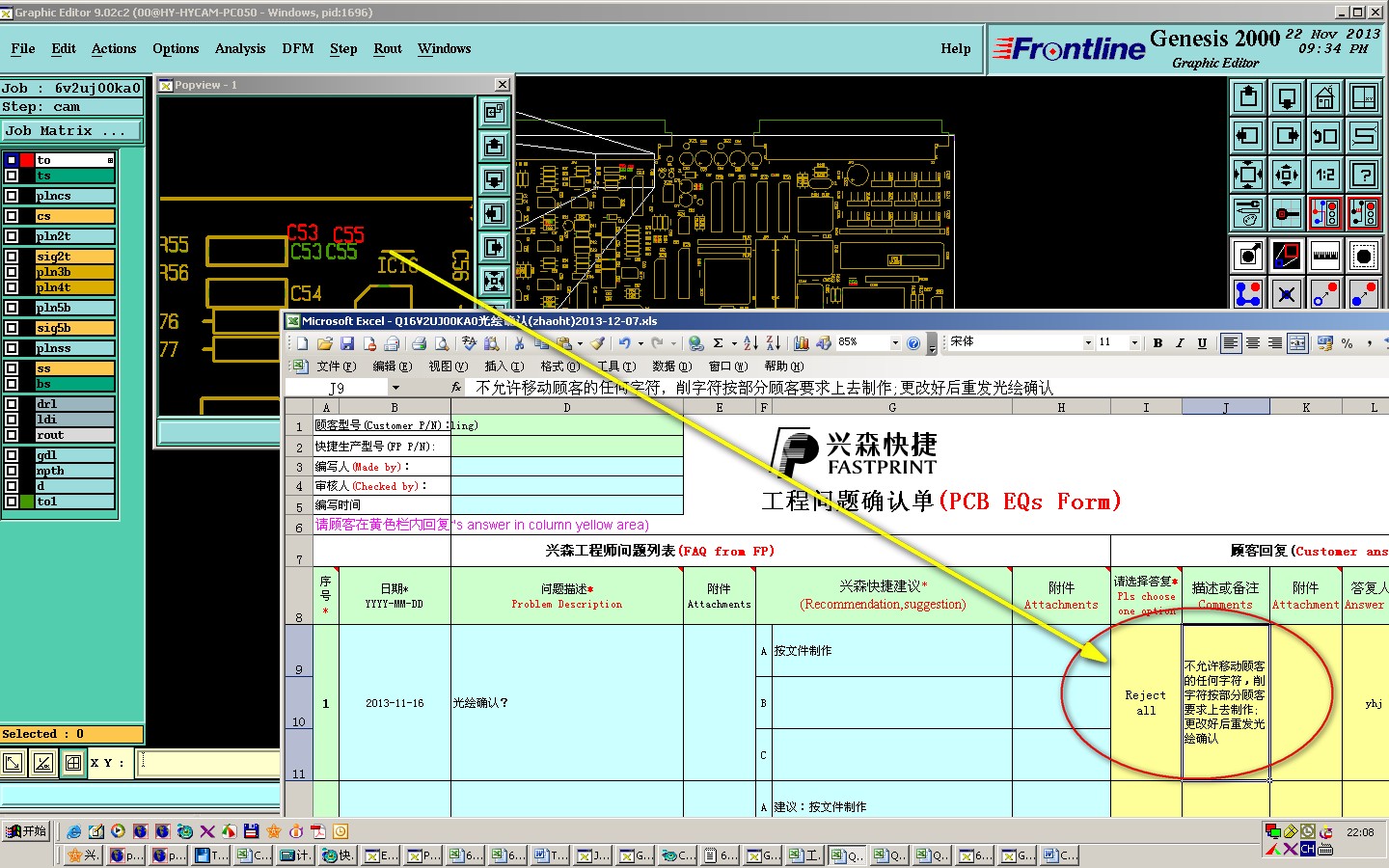Click the 1:2 zoom scale icon

pyautogui.click(x=1325, y=175)
